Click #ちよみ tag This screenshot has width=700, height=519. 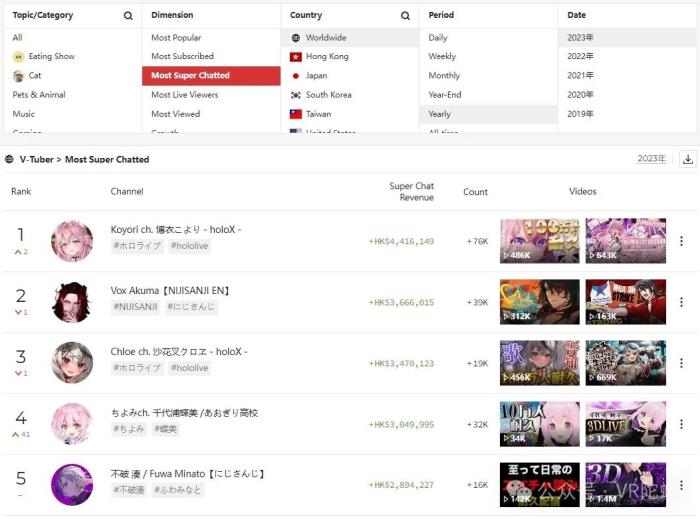pyautogui.click(x=129, y=429)
